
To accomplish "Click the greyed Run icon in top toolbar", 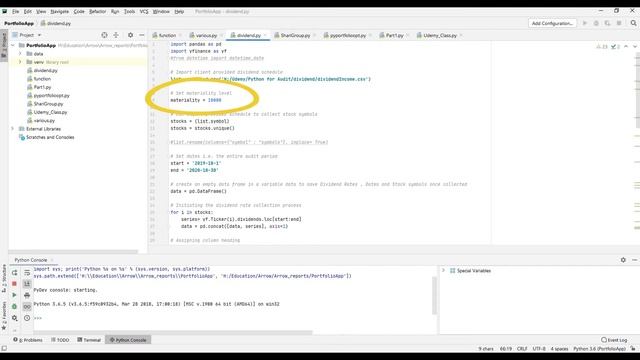I will click(x=584, y=23).
